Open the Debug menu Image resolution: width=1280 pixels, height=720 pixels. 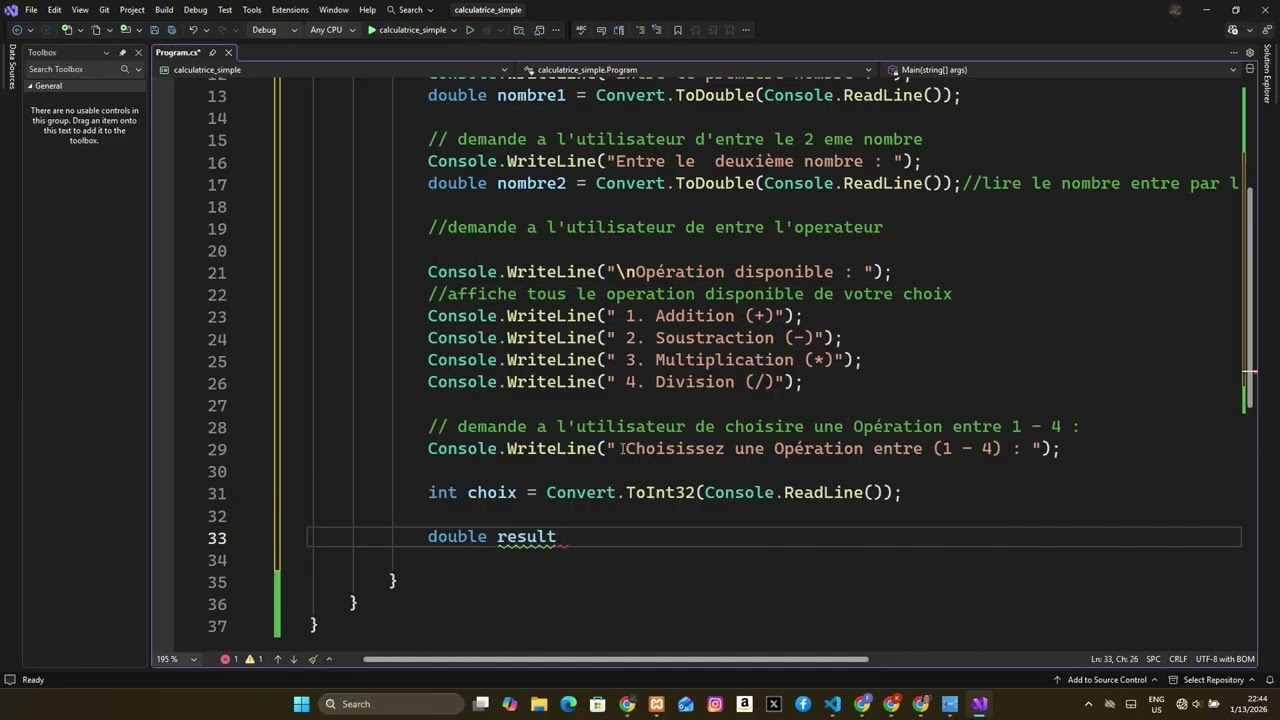point(195,10)
